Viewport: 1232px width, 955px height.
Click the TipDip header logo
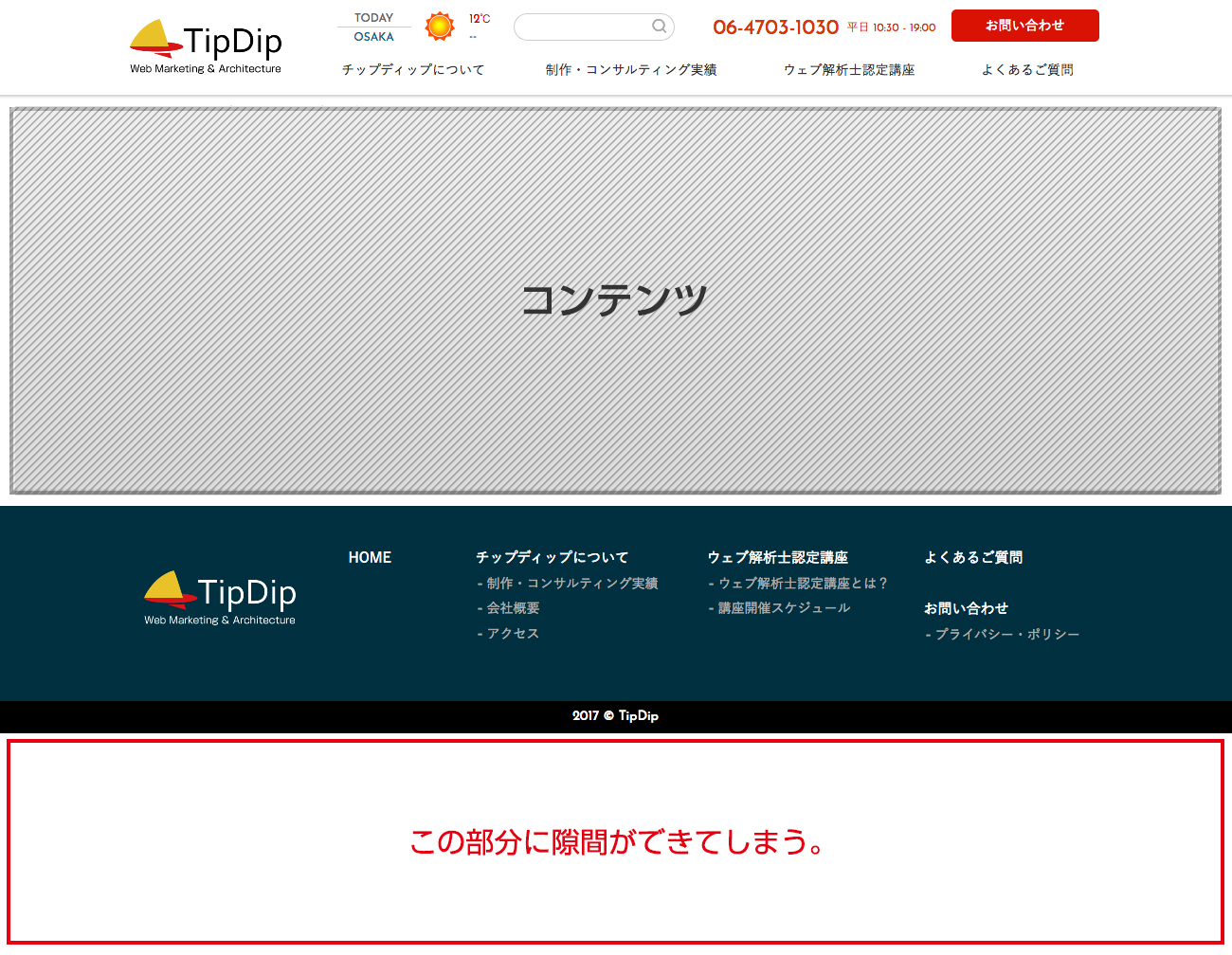click(206, 46)
